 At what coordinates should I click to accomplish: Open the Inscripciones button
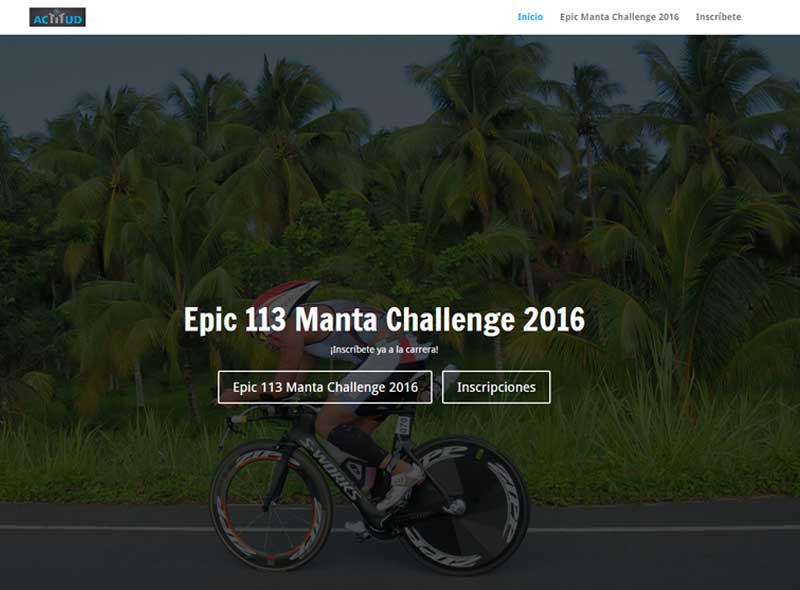pyautogui.click(x=496, y=387)
